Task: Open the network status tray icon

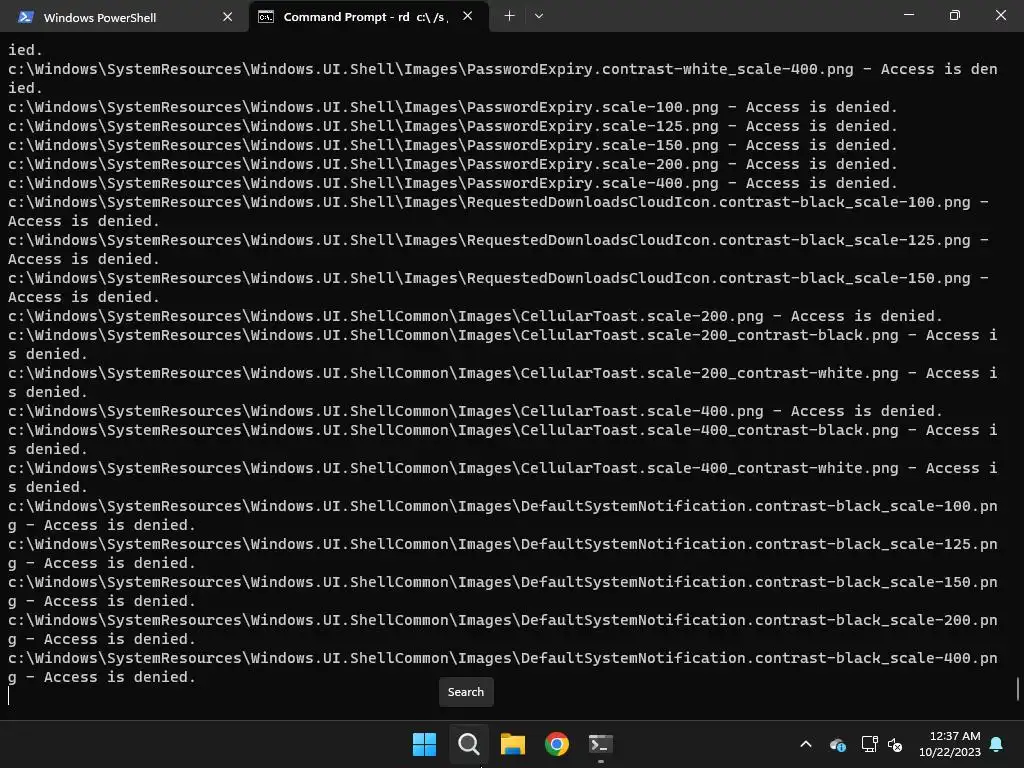Action: coord(869,744)
